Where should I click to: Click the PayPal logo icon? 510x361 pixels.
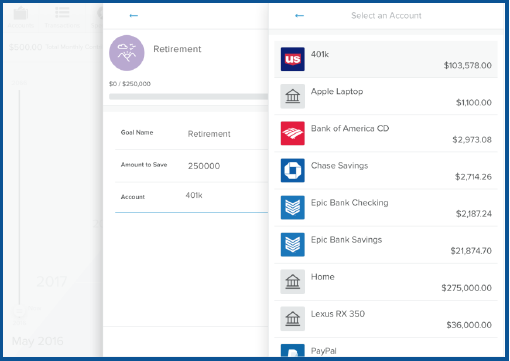pyautogui.click(x=292, y=350)
